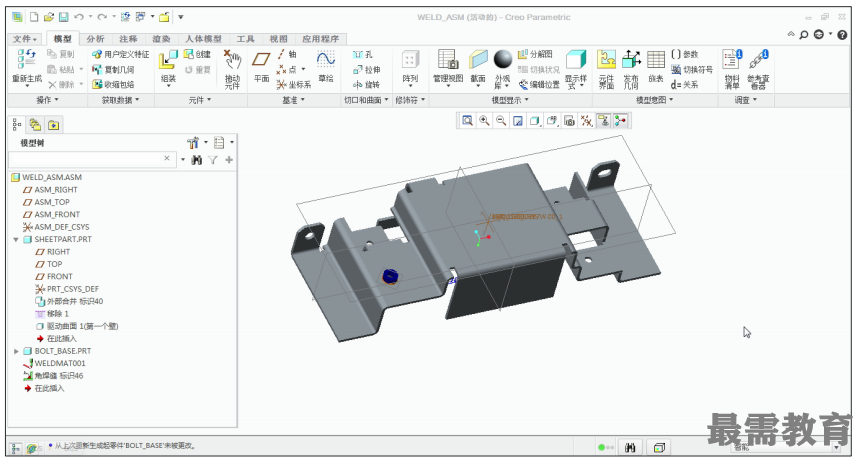Choose Copy Geometry (复制几何)
This screenshot has width=859, height=469.
[x=113, y=70]
